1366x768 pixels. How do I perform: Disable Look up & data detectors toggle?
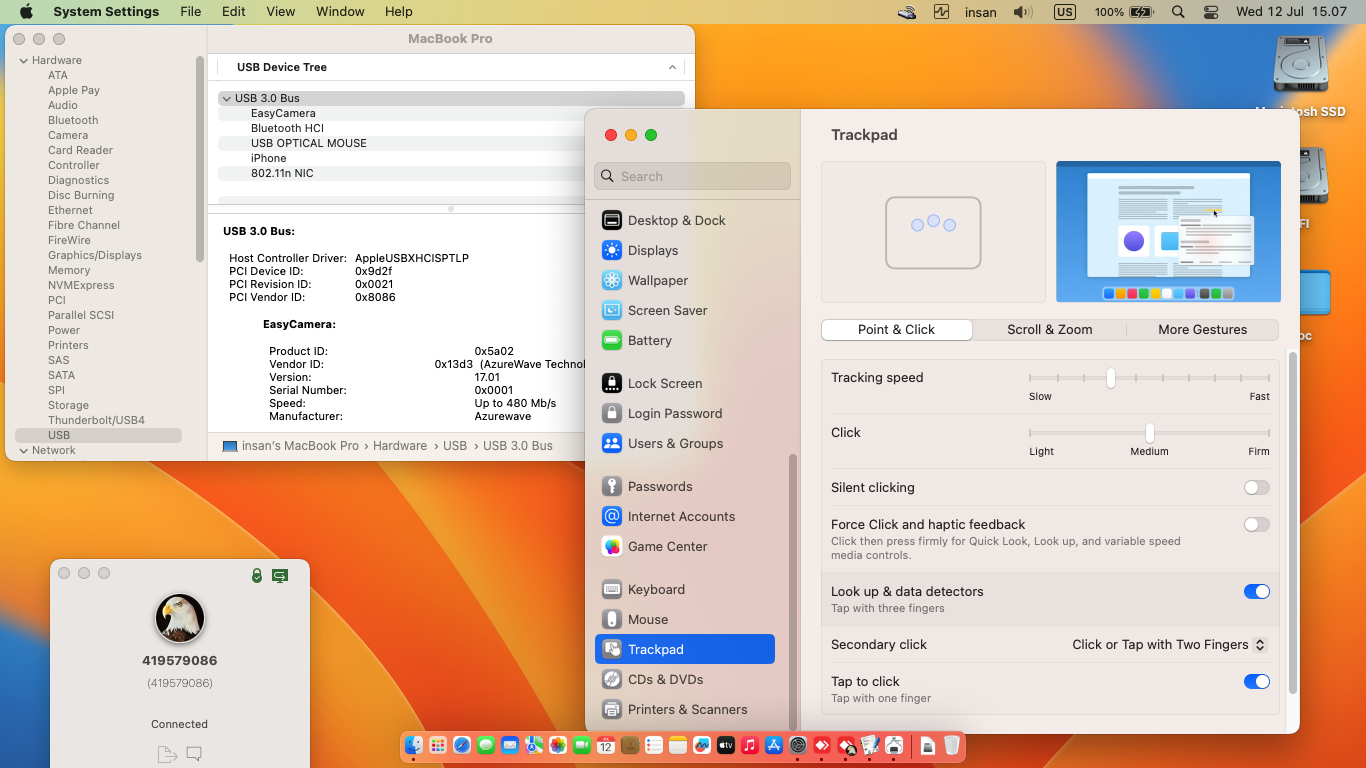(1257, 592)
